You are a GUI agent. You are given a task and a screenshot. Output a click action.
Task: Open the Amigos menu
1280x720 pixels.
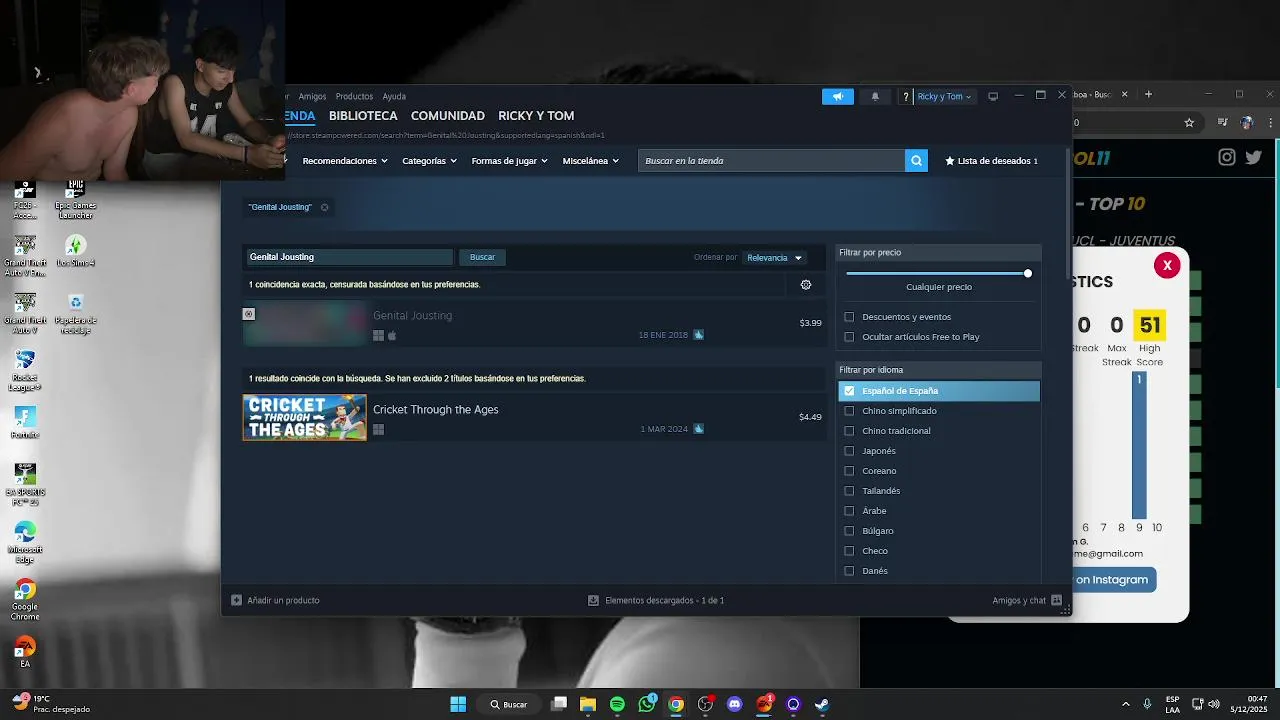point(312,97)
